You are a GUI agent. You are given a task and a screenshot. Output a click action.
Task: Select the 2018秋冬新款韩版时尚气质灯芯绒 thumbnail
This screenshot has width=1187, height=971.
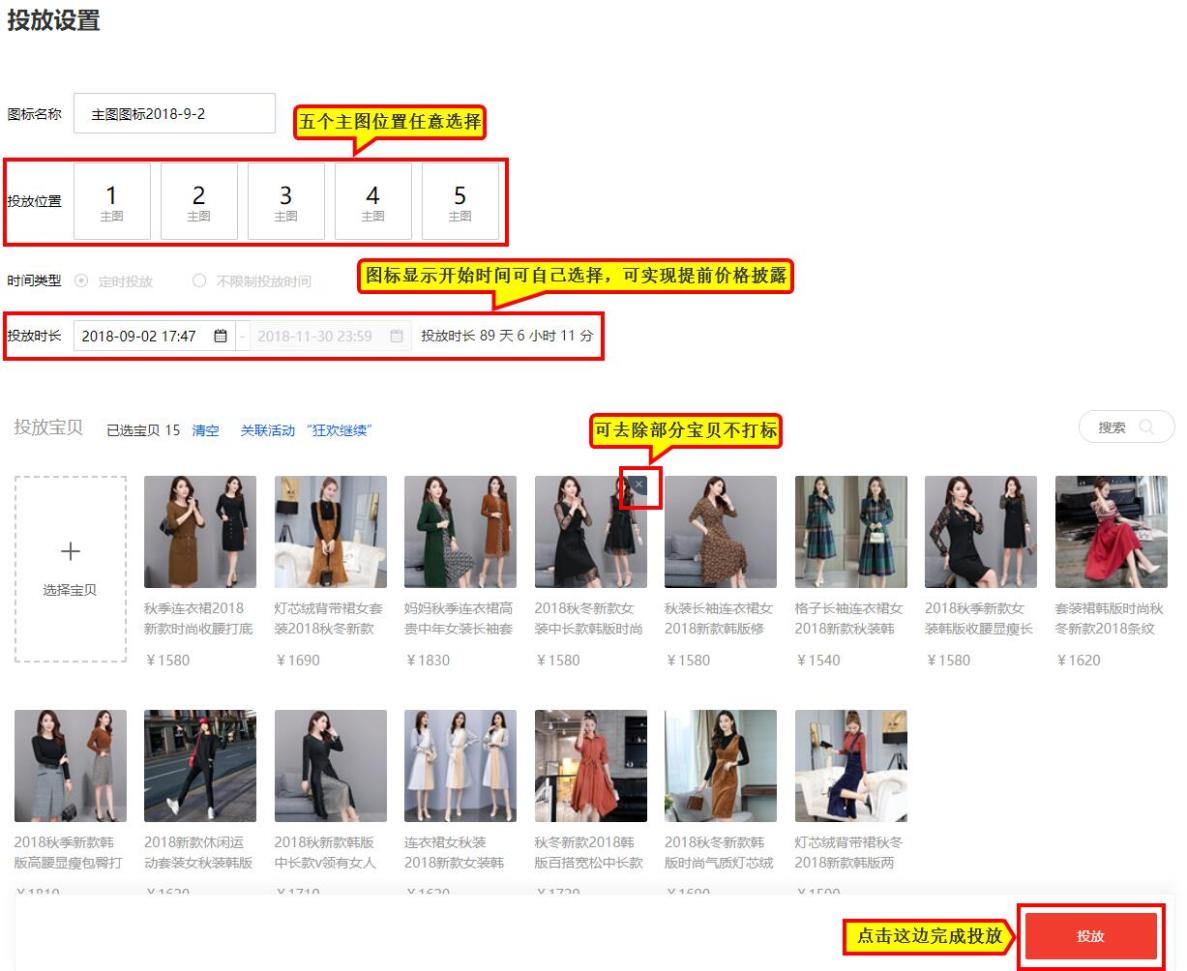tap(721, 766)
